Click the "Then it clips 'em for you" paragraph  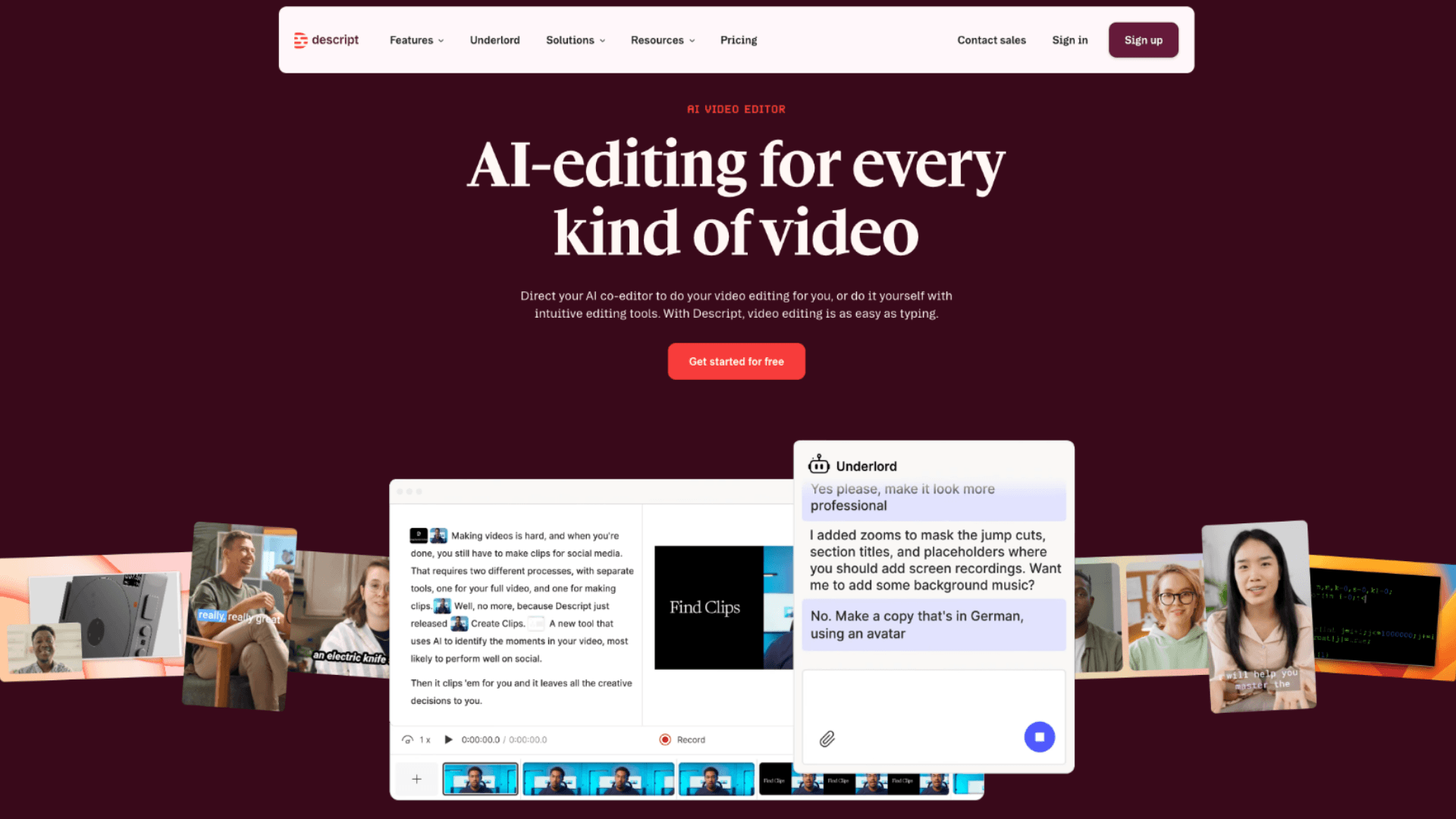point(521,692)
